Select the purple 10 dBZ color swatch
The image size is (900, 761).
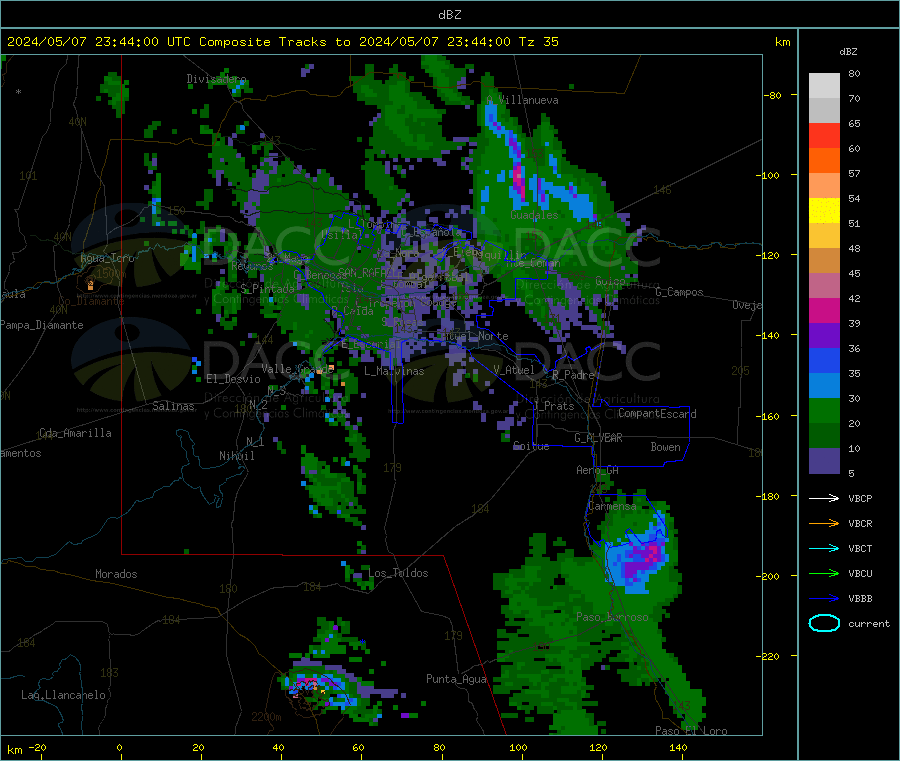point(824,460)
